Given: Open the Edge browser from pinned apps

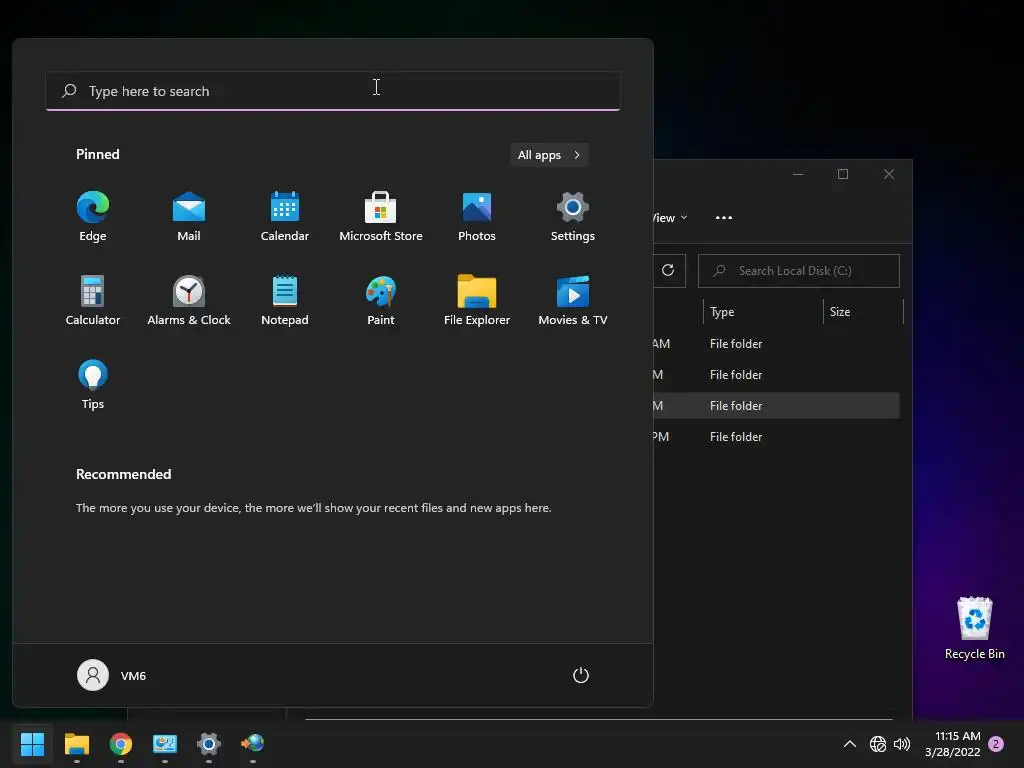Looking at the screenshot, I should tap(93, 217).
